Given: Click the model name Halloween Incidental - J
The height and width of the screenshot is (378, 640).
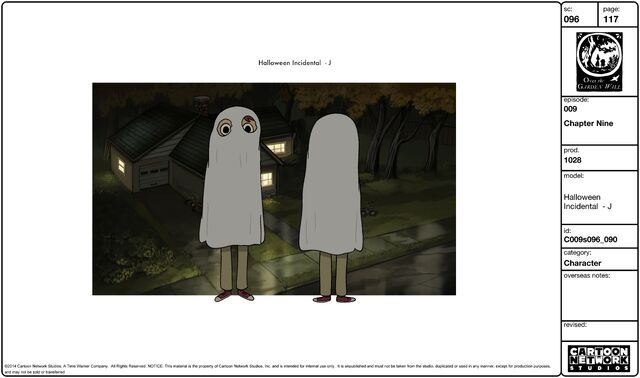Looking at the screenshot, I should (x=587, y=202).
